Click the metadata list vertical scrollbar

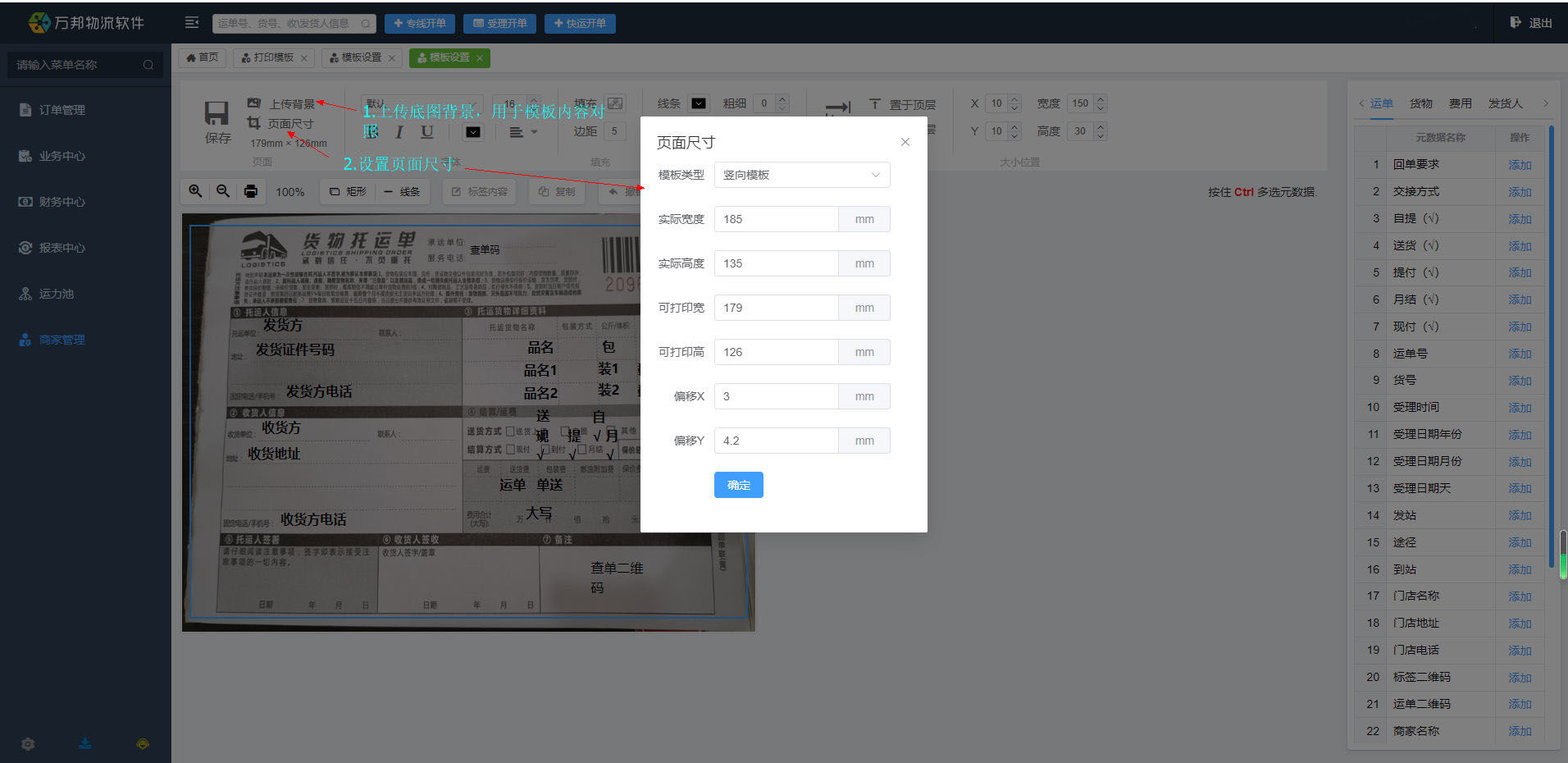[x=1551, y=345]
